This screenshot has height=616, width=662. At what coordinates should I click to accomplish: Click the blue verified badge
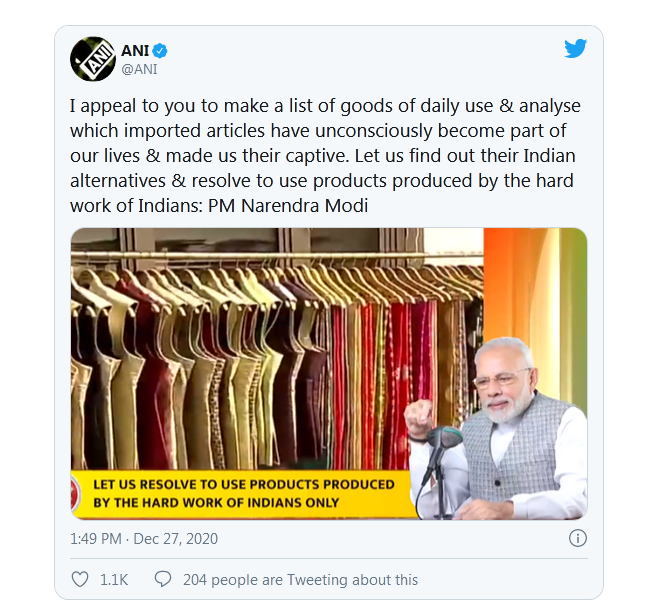[160, 51]
